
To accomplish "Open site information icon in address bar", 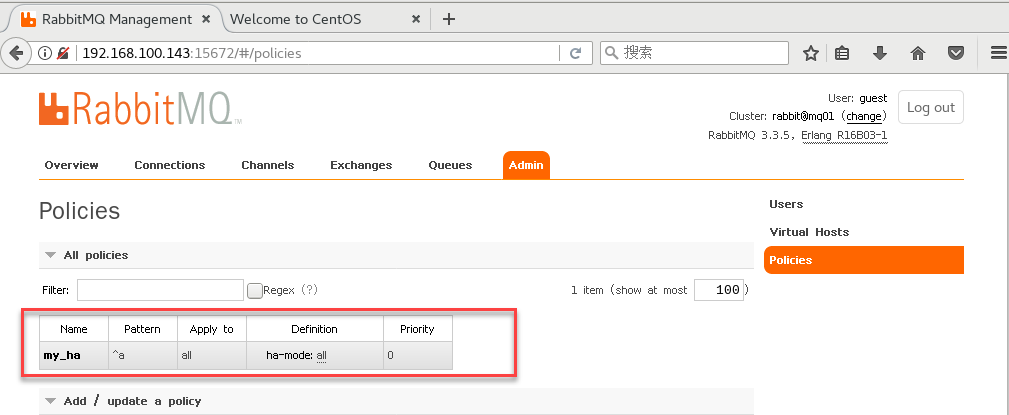I will pos(44,53).
